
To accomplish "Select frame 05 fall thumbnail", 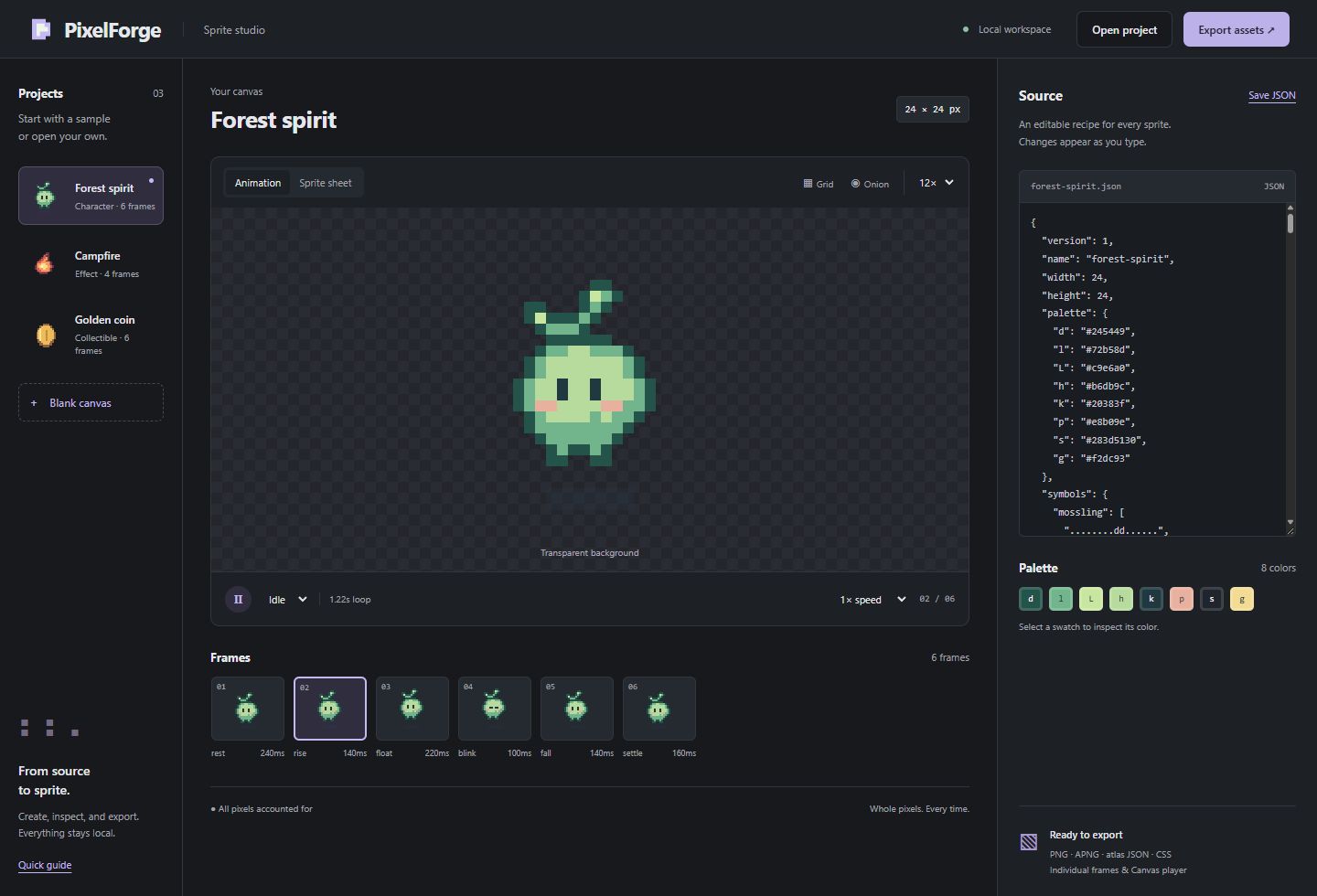I will coord(577,709).
